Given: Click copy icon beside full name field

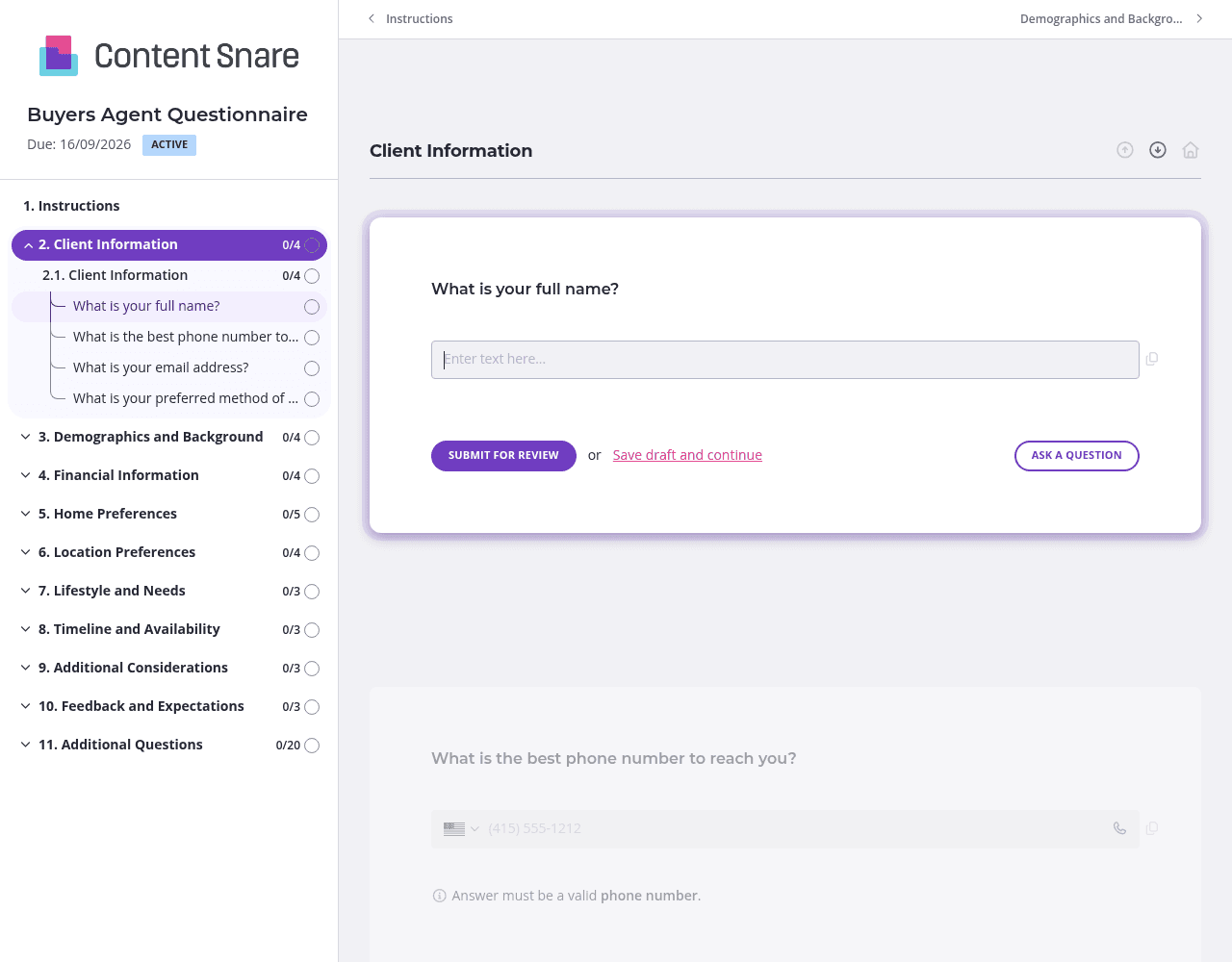Looking at the screenshot, I should coord(1152,359).
